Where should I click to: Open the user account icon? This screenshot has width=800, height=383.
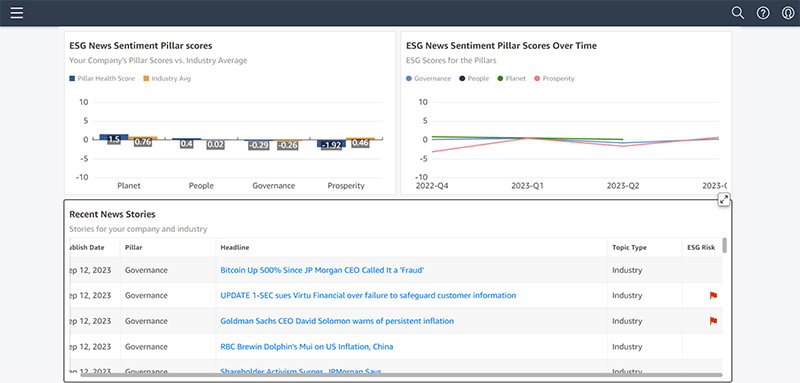coord(788,13)
